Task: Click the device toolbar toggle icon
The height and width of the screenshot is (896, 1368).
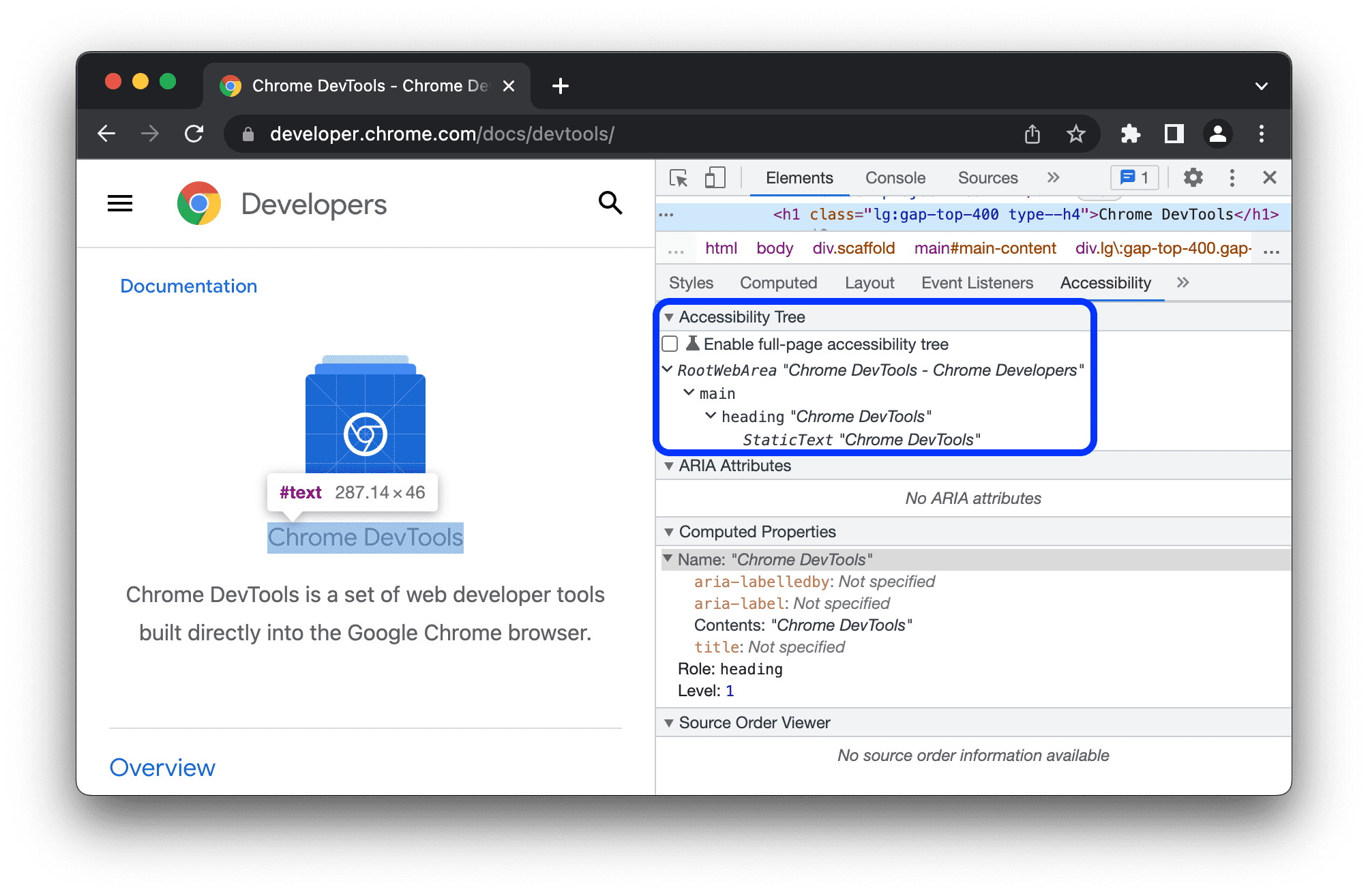Action: pyautogui.click(x=715, y=178)
